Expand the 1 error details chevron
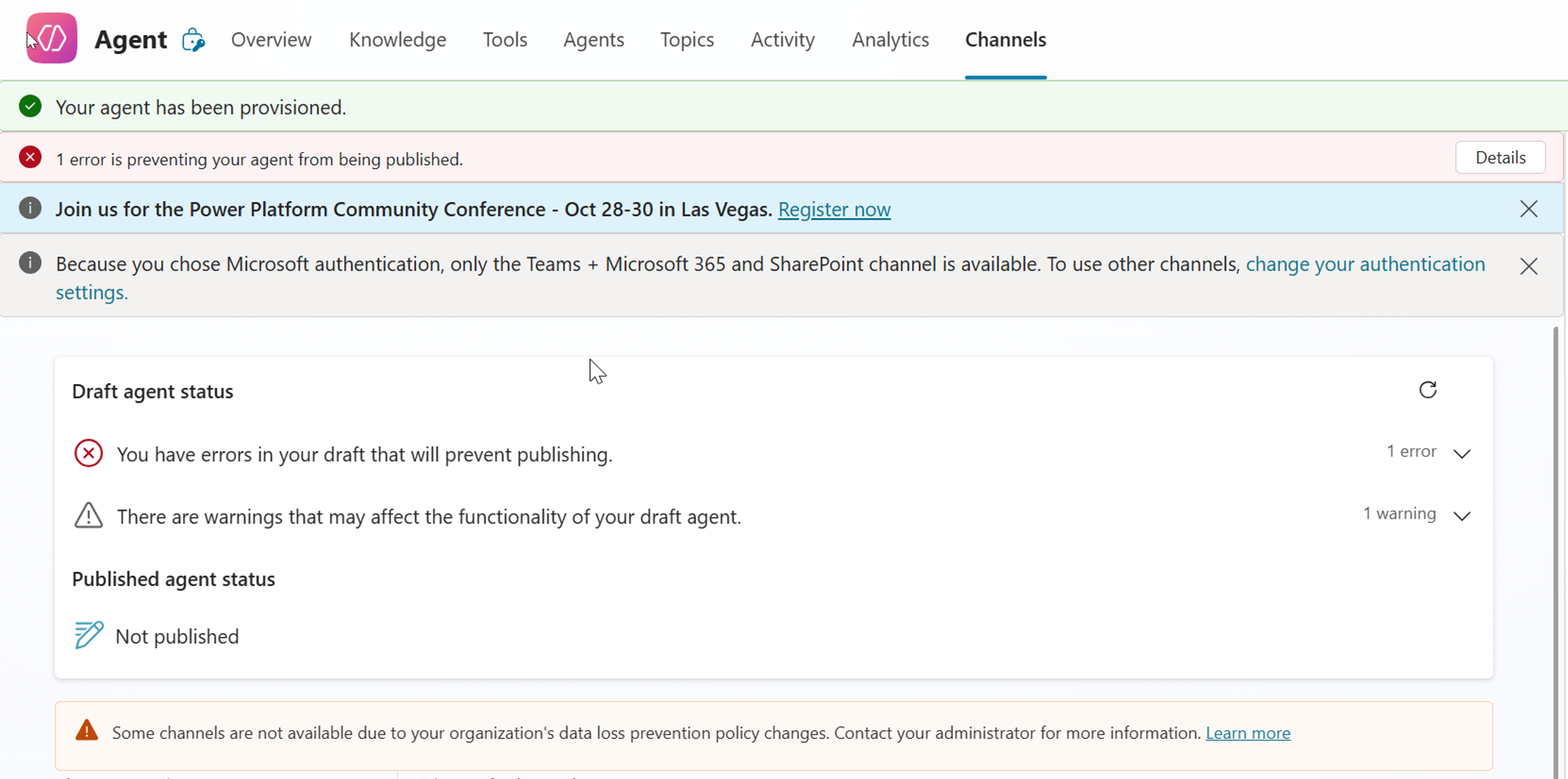This screenshot has width=1568, height=779. pyautogui.click(x=1462, y=453)
